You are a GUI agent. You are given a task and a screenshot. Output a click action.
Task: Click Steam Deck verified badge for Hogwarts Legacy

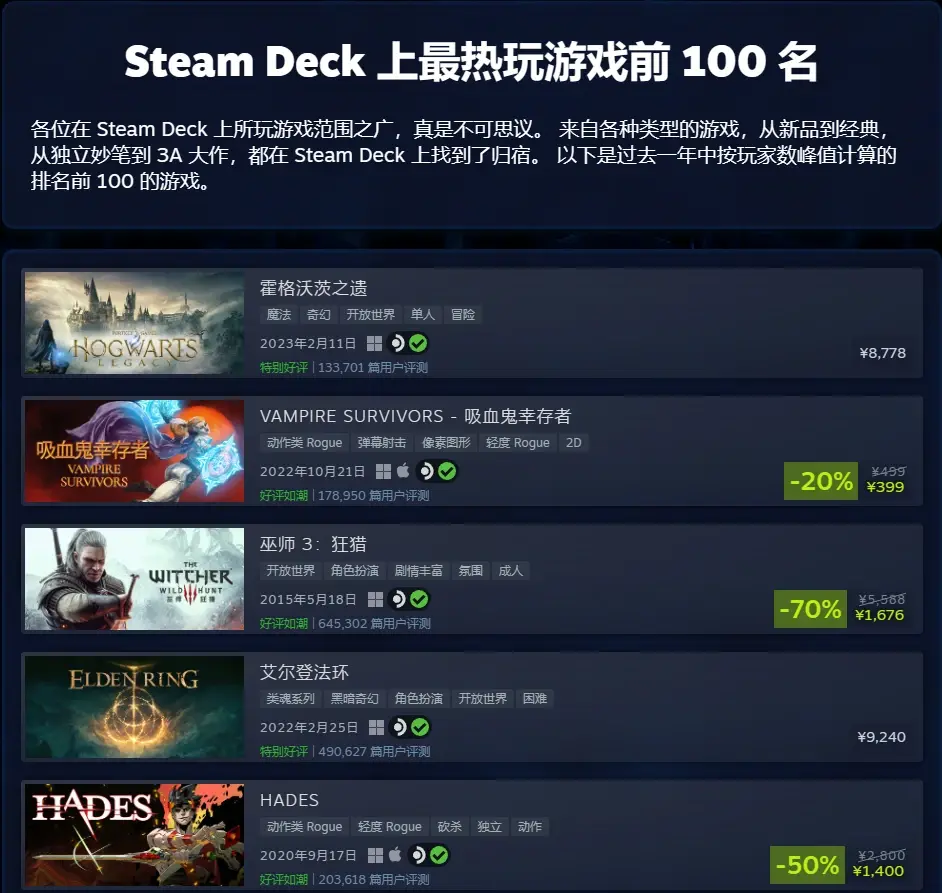408,343
